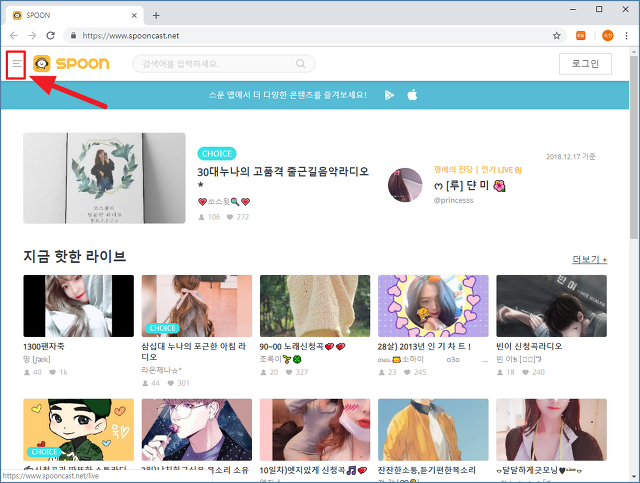Open the 잔잔한소통,듣기편한목소리 thumbnail

tap(433, 430)
